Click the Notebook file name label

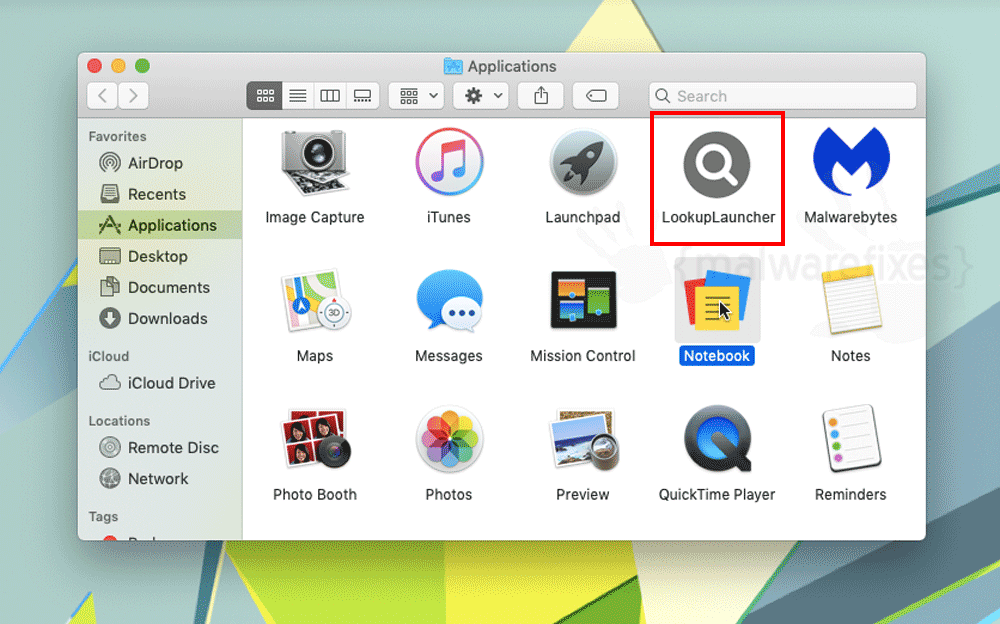click(717, 356)
